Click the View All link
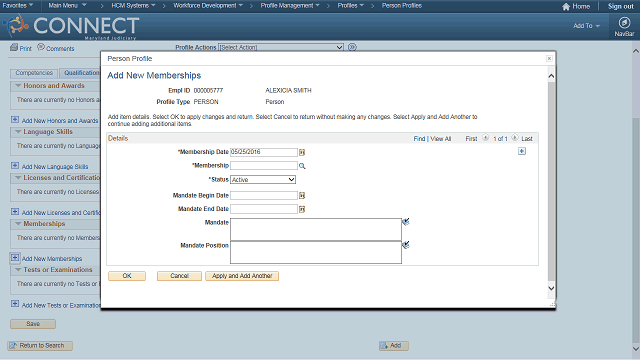 (441, 139)
